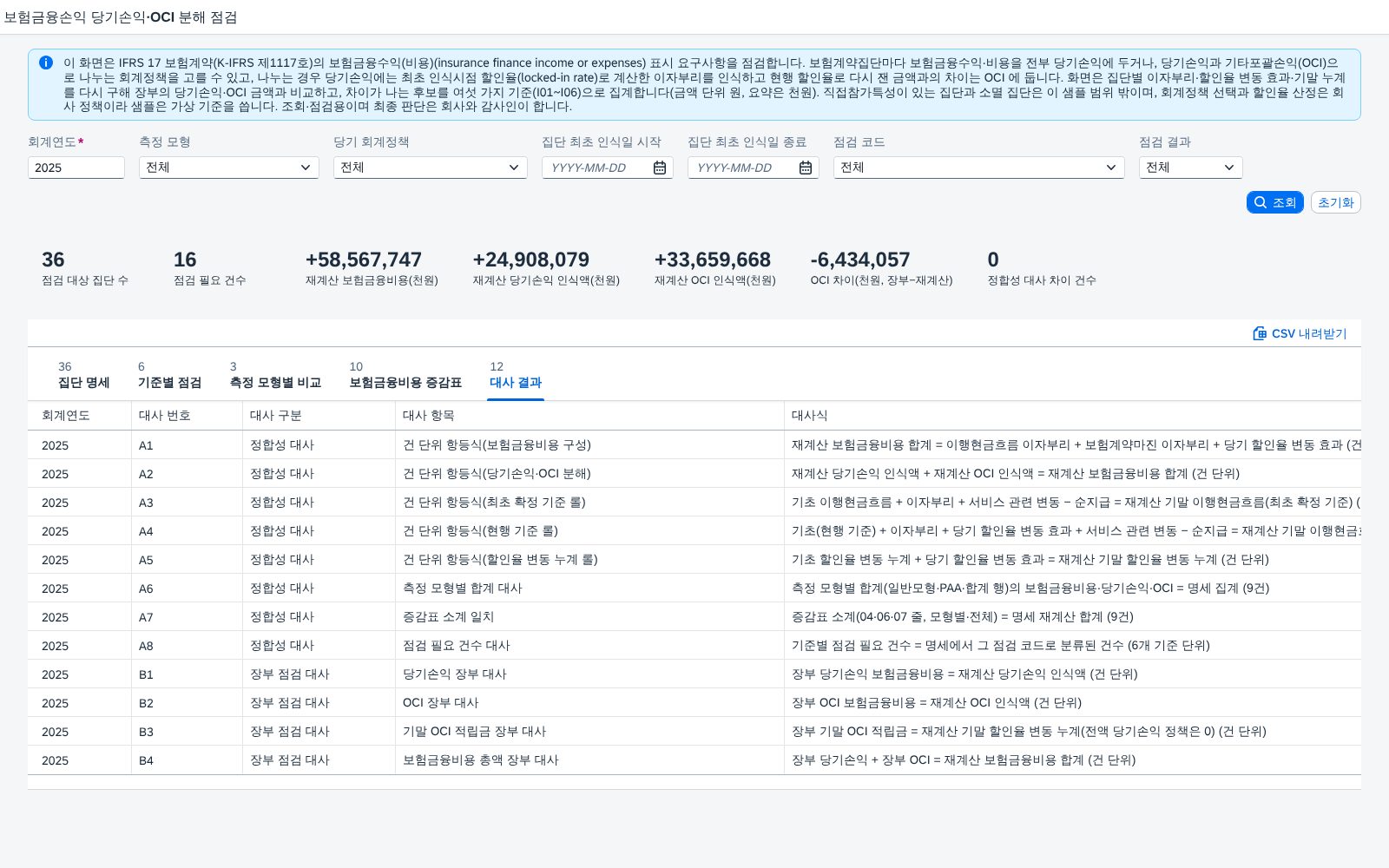Viewport: 1389px width, 868px height.
Task: Open the 집단 최초 인식일 종료 calendar picker
Action: 806,168
